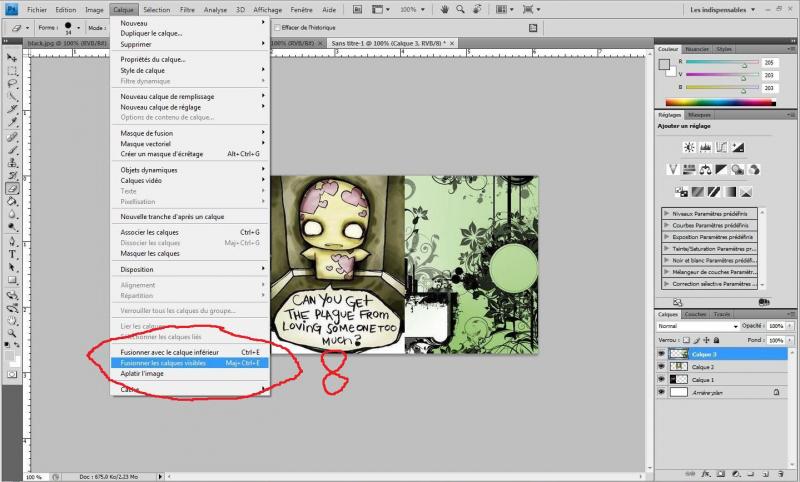Screen dimensions: 800x482
Task: Open Les indispensables workspace dropdown
Action: pos(722,10)
